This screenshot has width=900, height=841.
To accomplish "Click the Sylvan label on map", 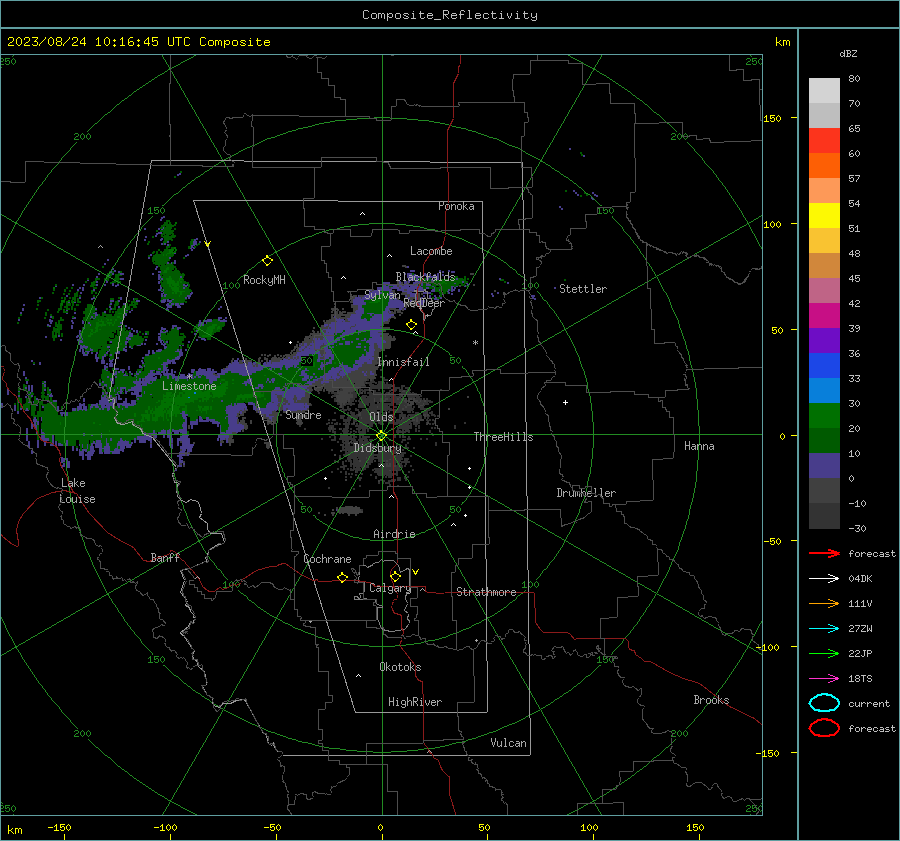I will point(382,295).
